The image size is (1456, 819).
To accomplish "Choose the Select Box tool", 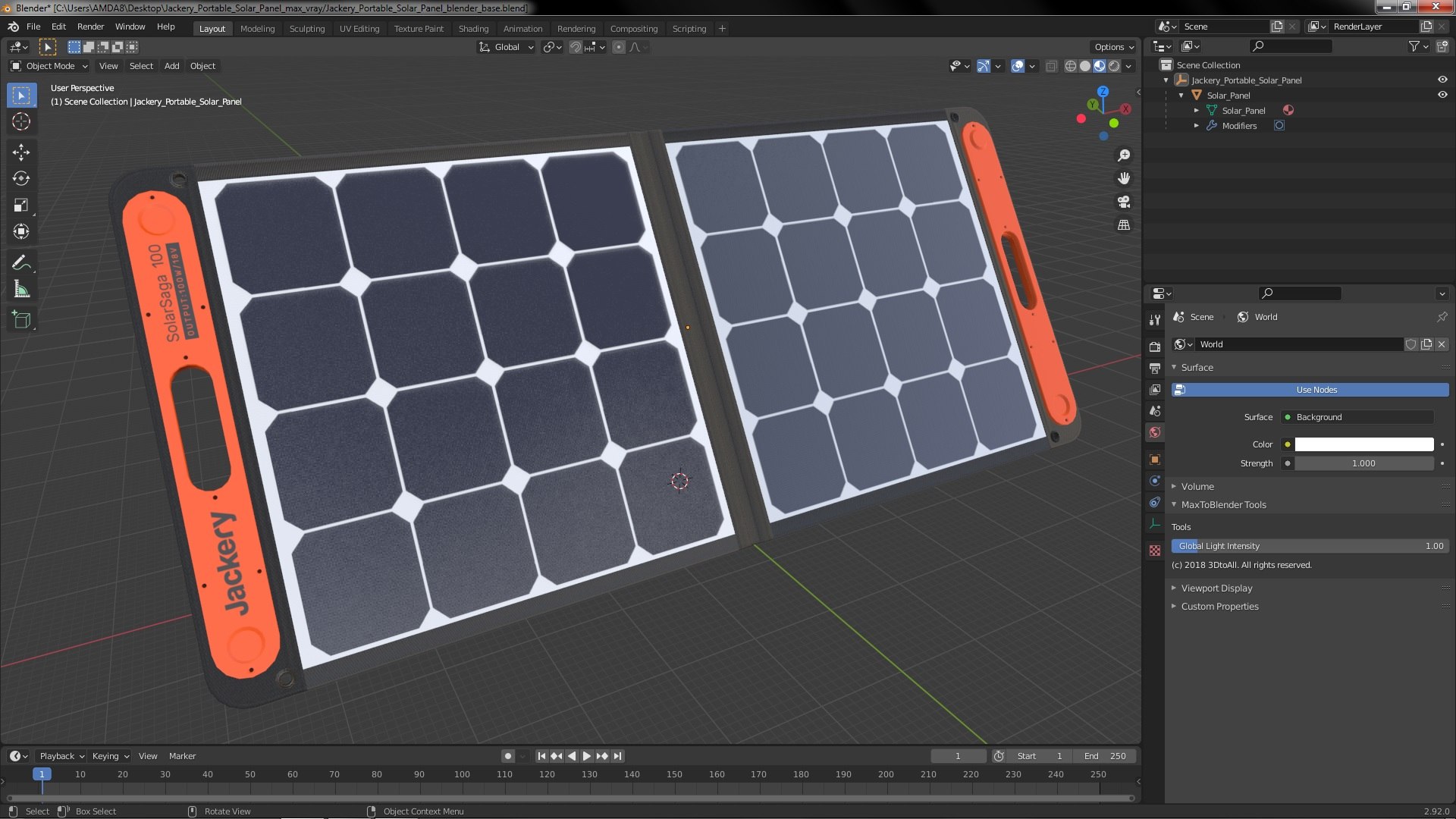I will click(x=21, y=96).
